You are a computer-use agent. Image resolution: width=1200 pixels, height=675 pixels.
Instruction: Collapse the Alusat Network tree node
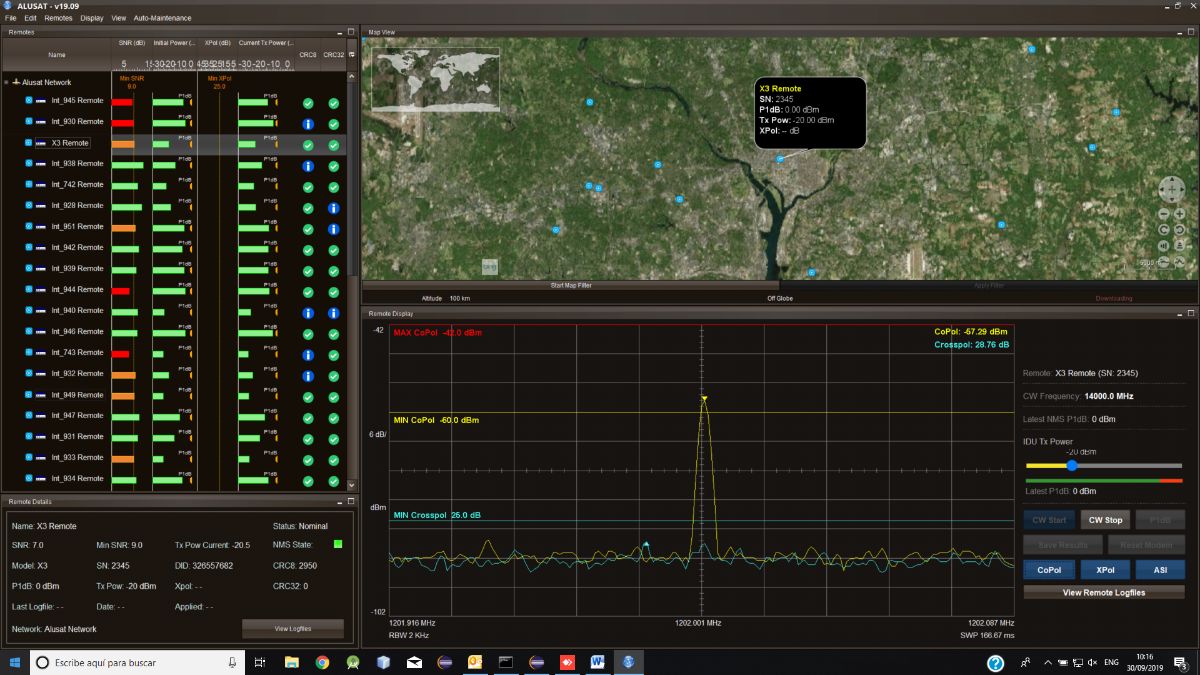click(x=7, y=82)
